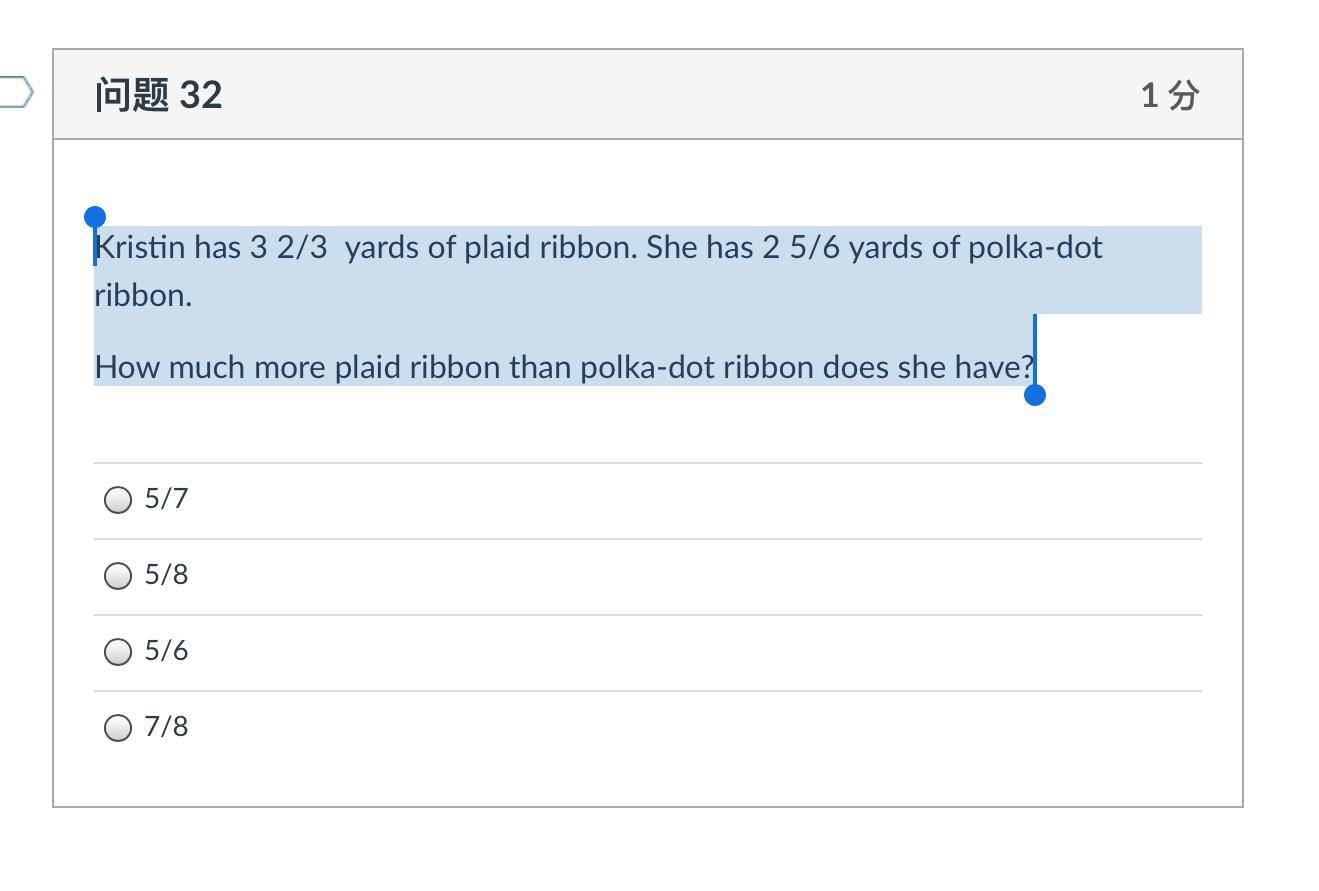
Task: Click the word "much" in the question
Action: click(x=206, y=367)
